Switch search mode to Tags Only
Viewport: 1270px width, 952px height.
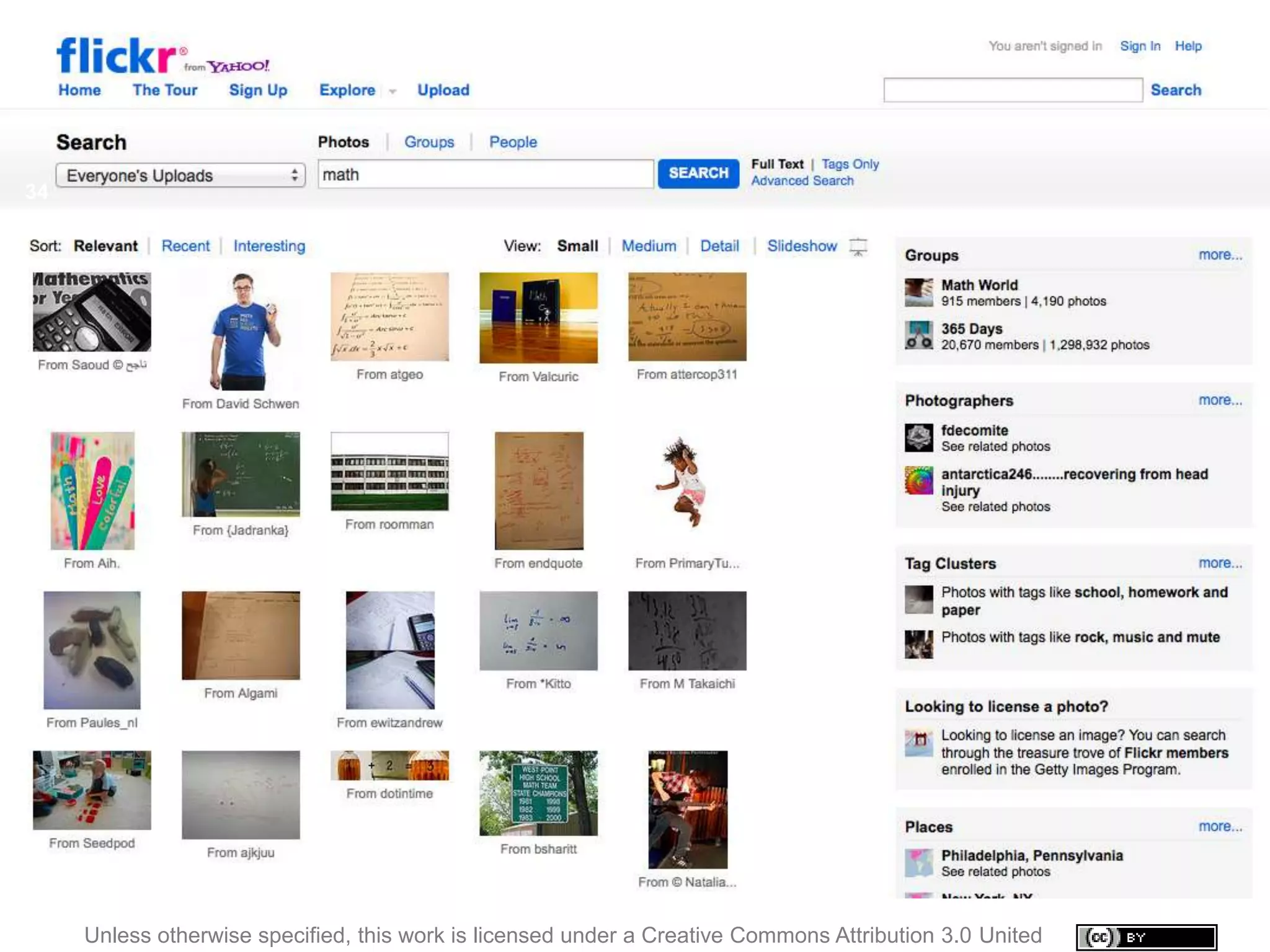(x=850, y=164)
